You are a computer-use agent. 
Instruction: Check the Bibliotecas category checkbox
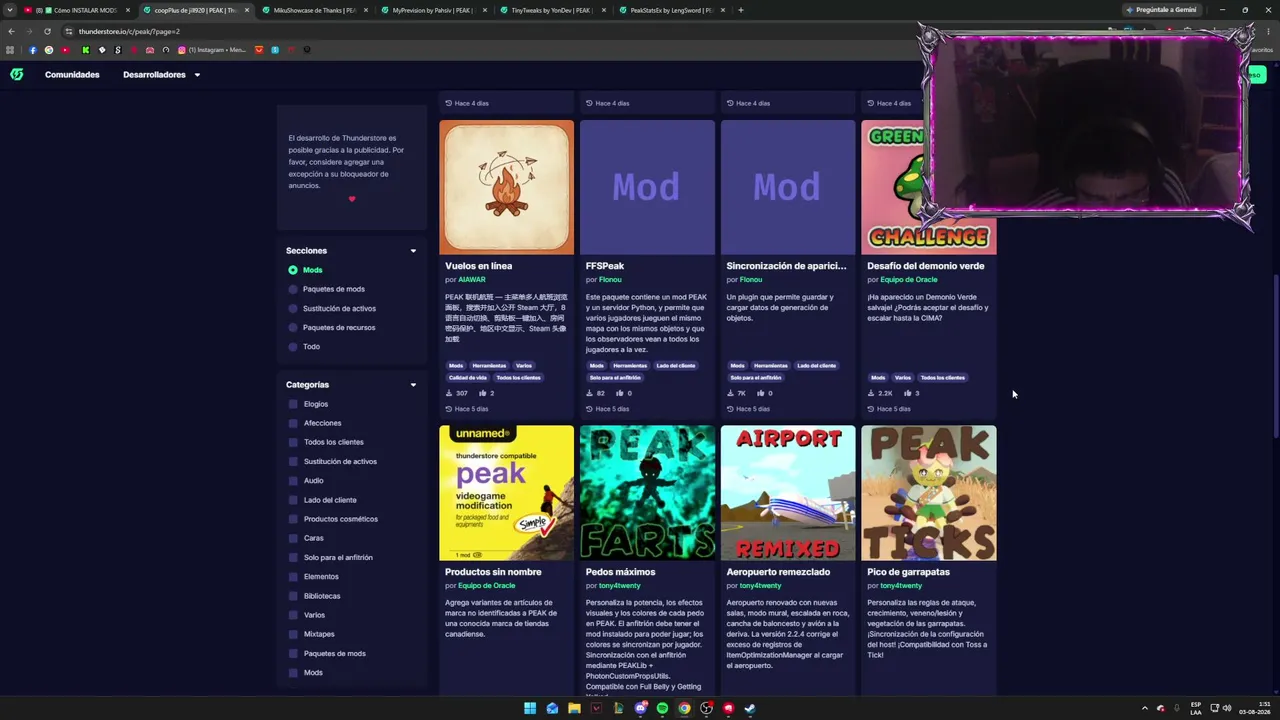[293, 596]
